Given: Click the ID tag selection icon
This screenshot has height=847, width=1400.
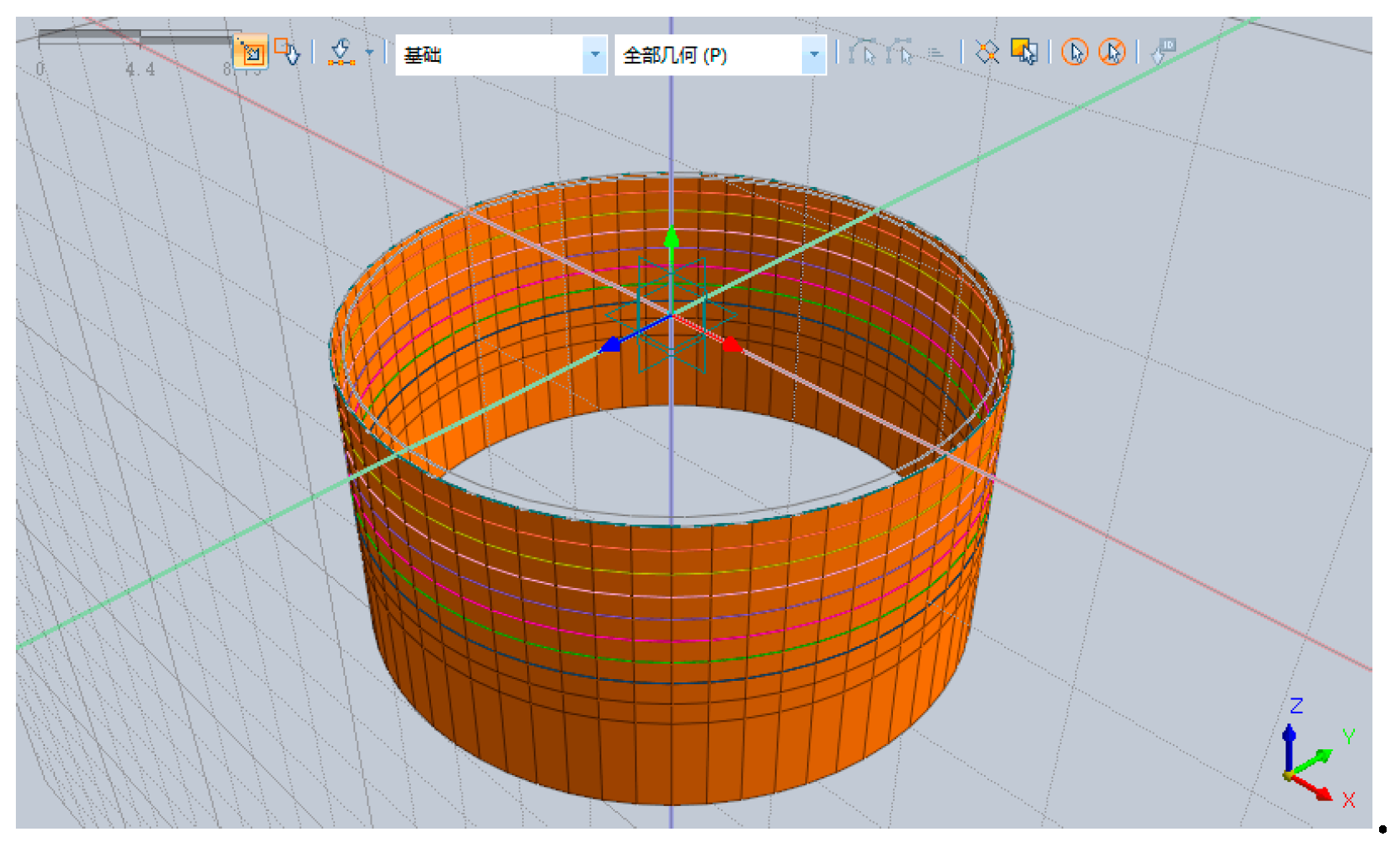Looking at the screenshot, I should [1163, 52].
